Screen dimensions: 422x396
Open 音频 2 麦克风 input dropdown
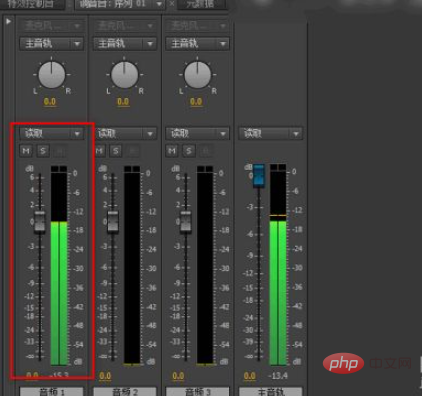click(x=124, y=26)
